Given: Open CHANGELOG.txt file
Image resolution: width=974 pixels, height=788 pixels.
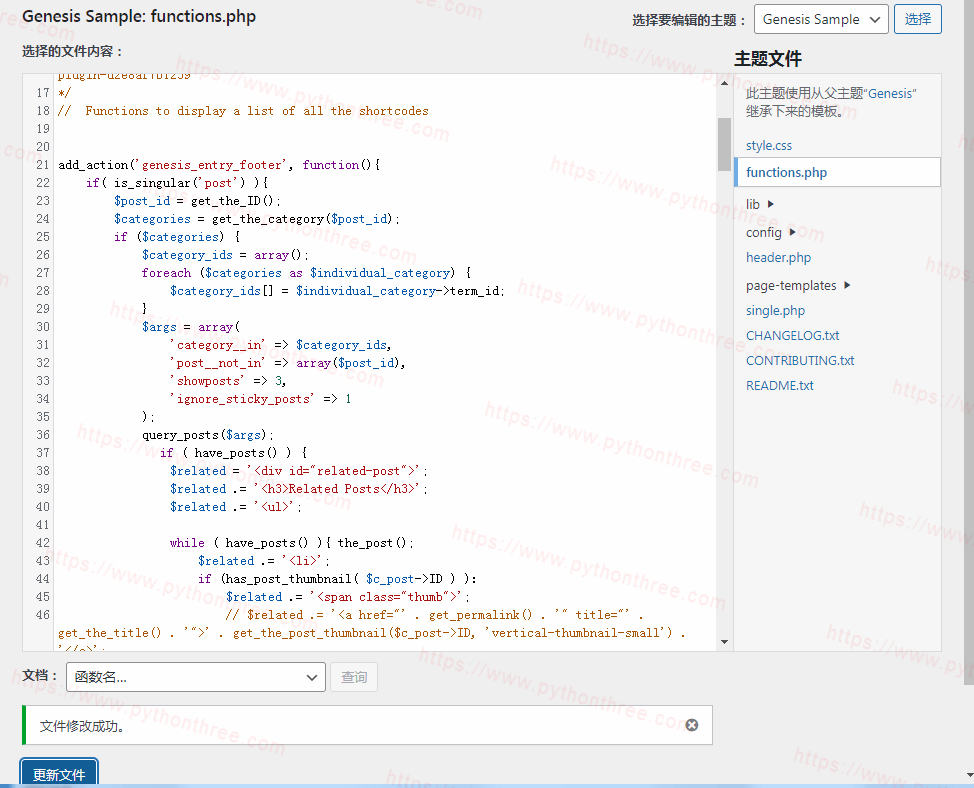Looking at the screenshot, I should pos(792,335).
